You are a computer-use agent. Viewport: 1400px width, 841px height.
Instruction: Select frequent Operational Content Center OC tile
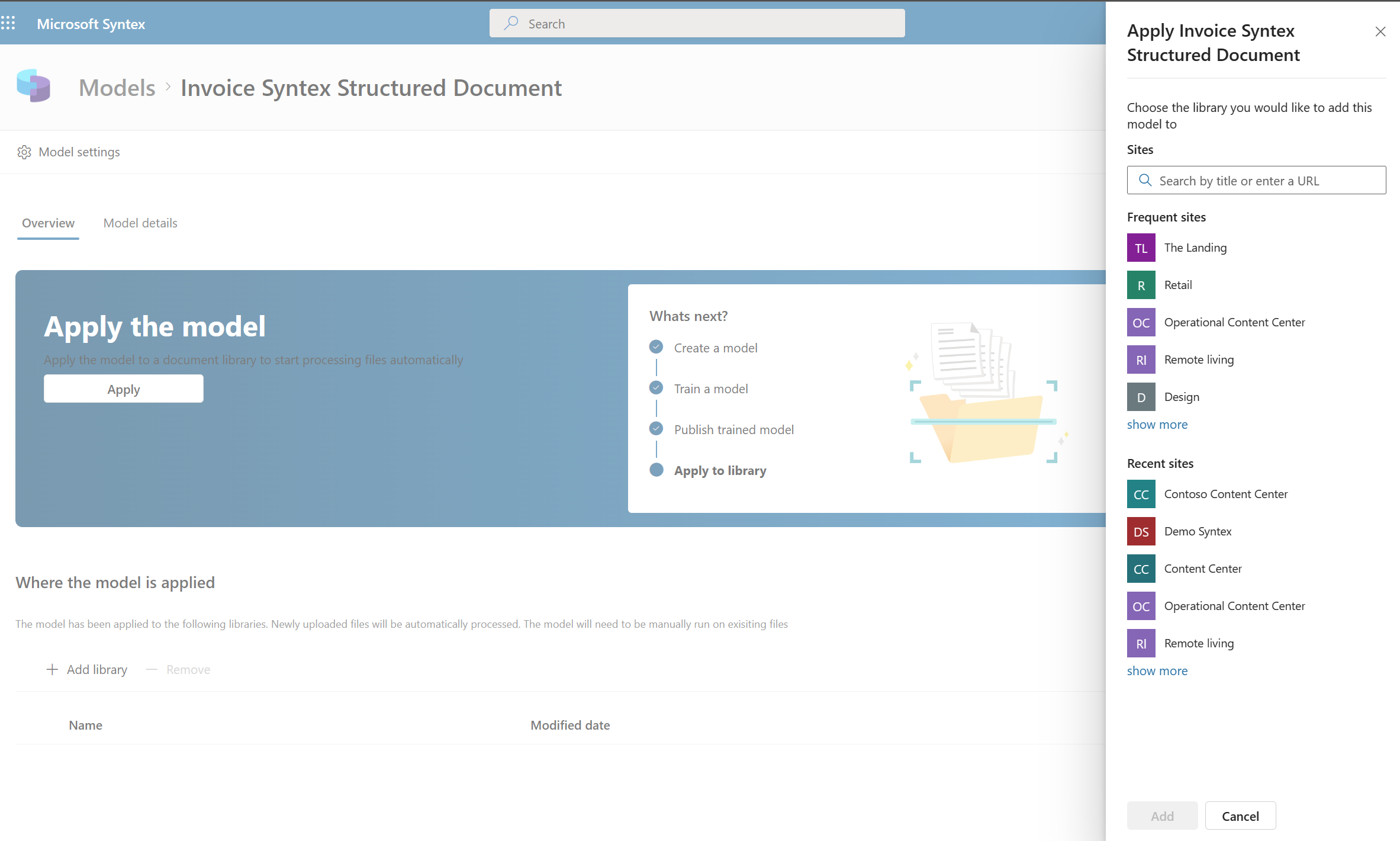1141,322
